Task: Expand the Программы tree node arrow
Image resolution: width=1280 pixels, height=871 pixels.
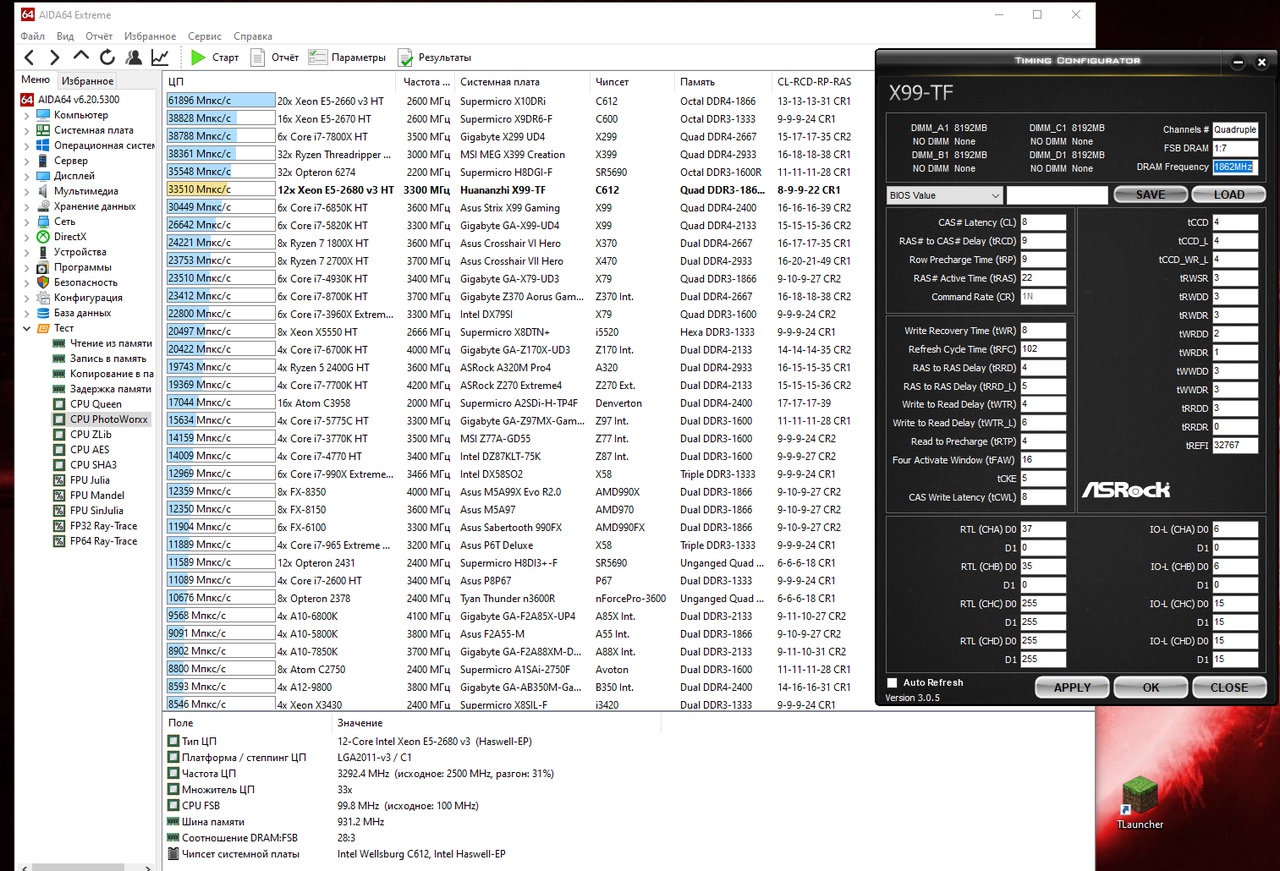Action: point(26,267)
